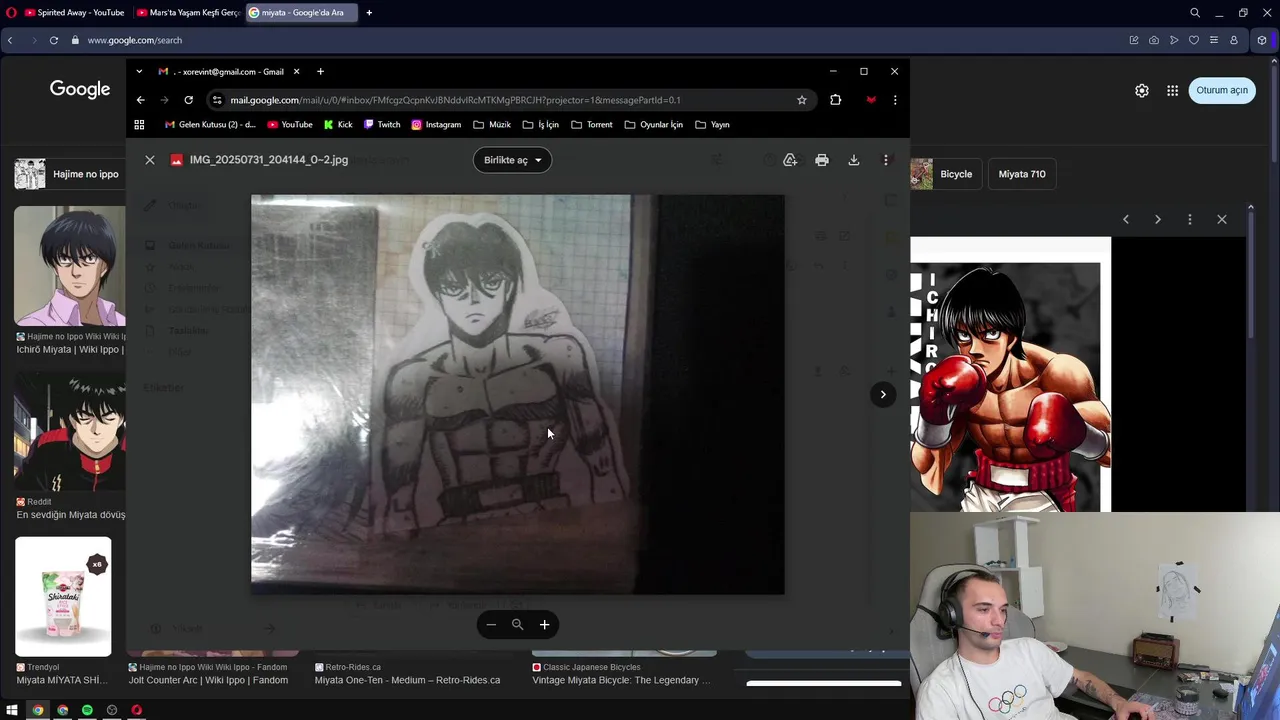The height and width of the screenshot is (720, 1280).
Task: Open a new tab in Chrome window
Action: pyautogui.click(x=320, y=72)
